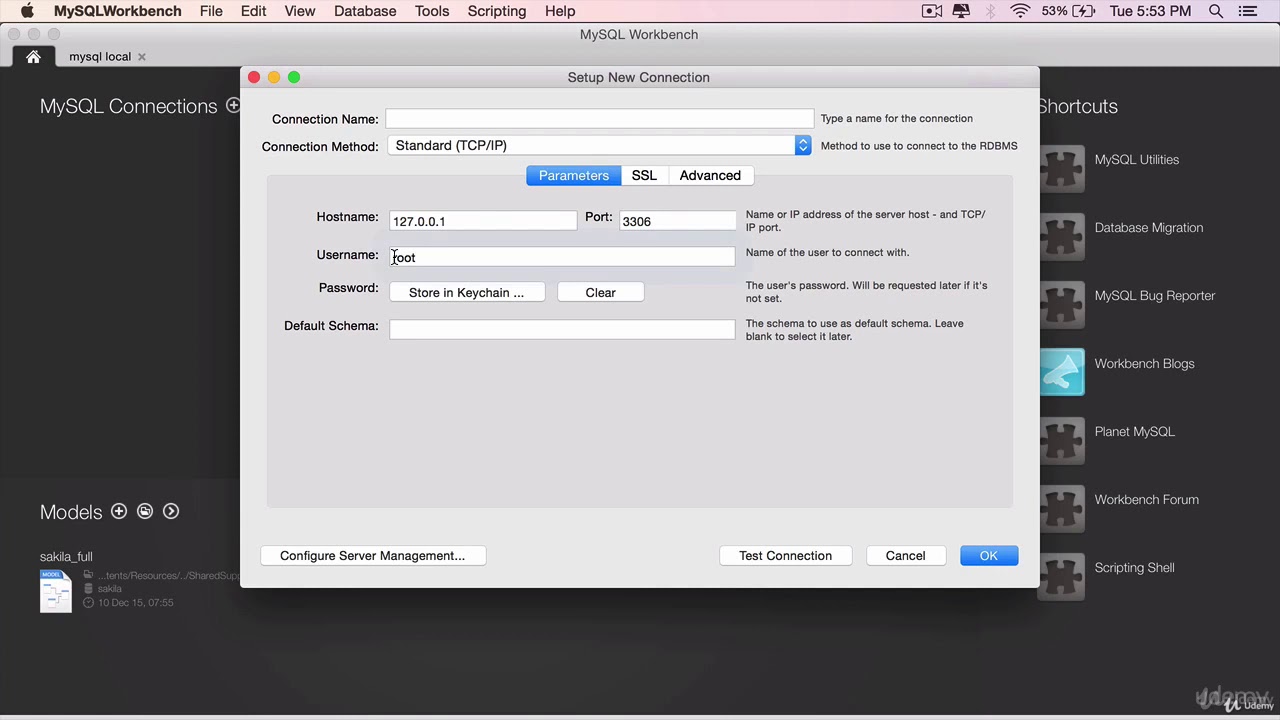Open an existing model with the folder icon beside Models
This screenshot has width=1280, height=720.
[x=145, y=511]
